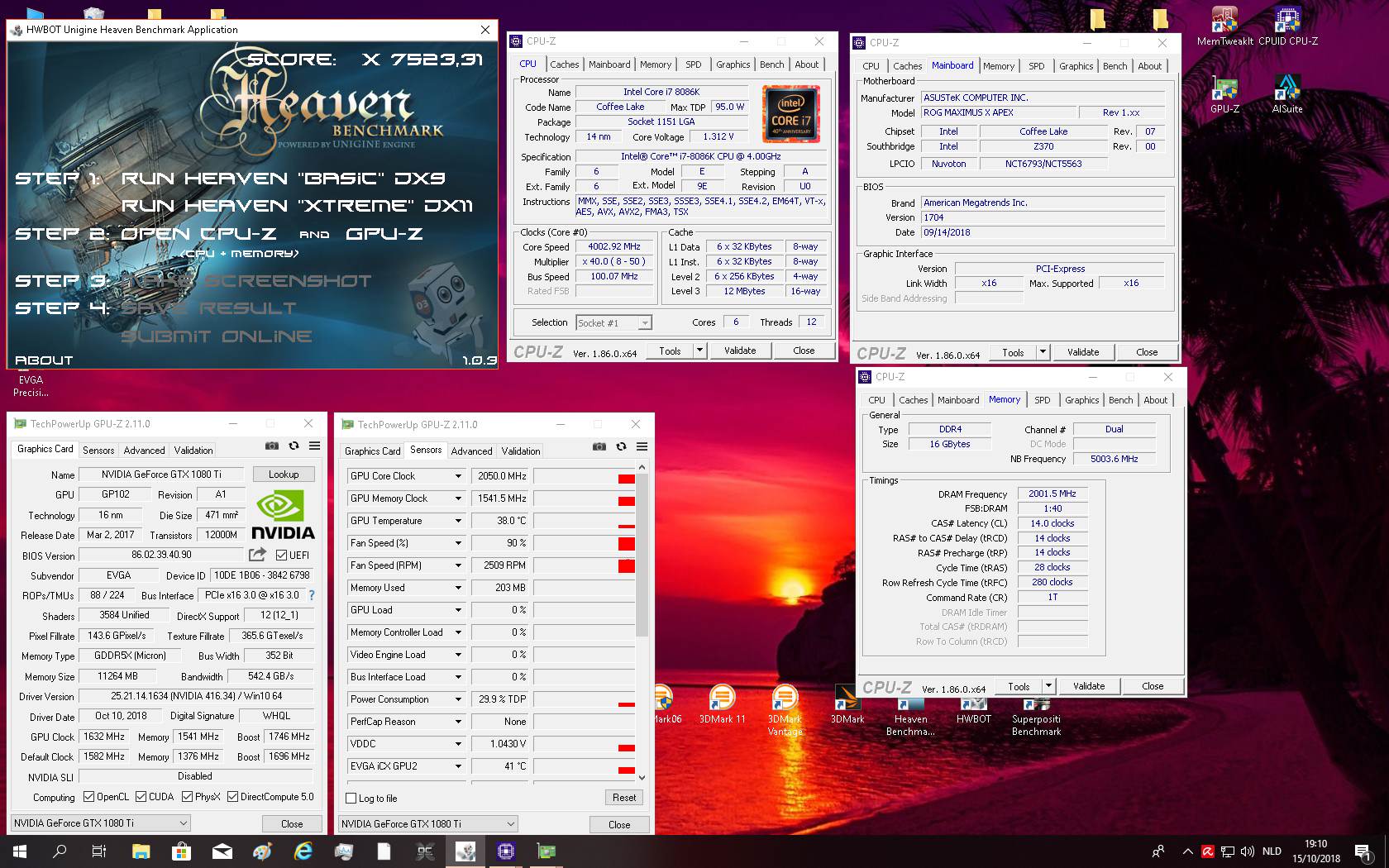Expand Fan Speed (RPM) sensor dropdown
This screenshot has height=868, width=1389.
(458, 565)
